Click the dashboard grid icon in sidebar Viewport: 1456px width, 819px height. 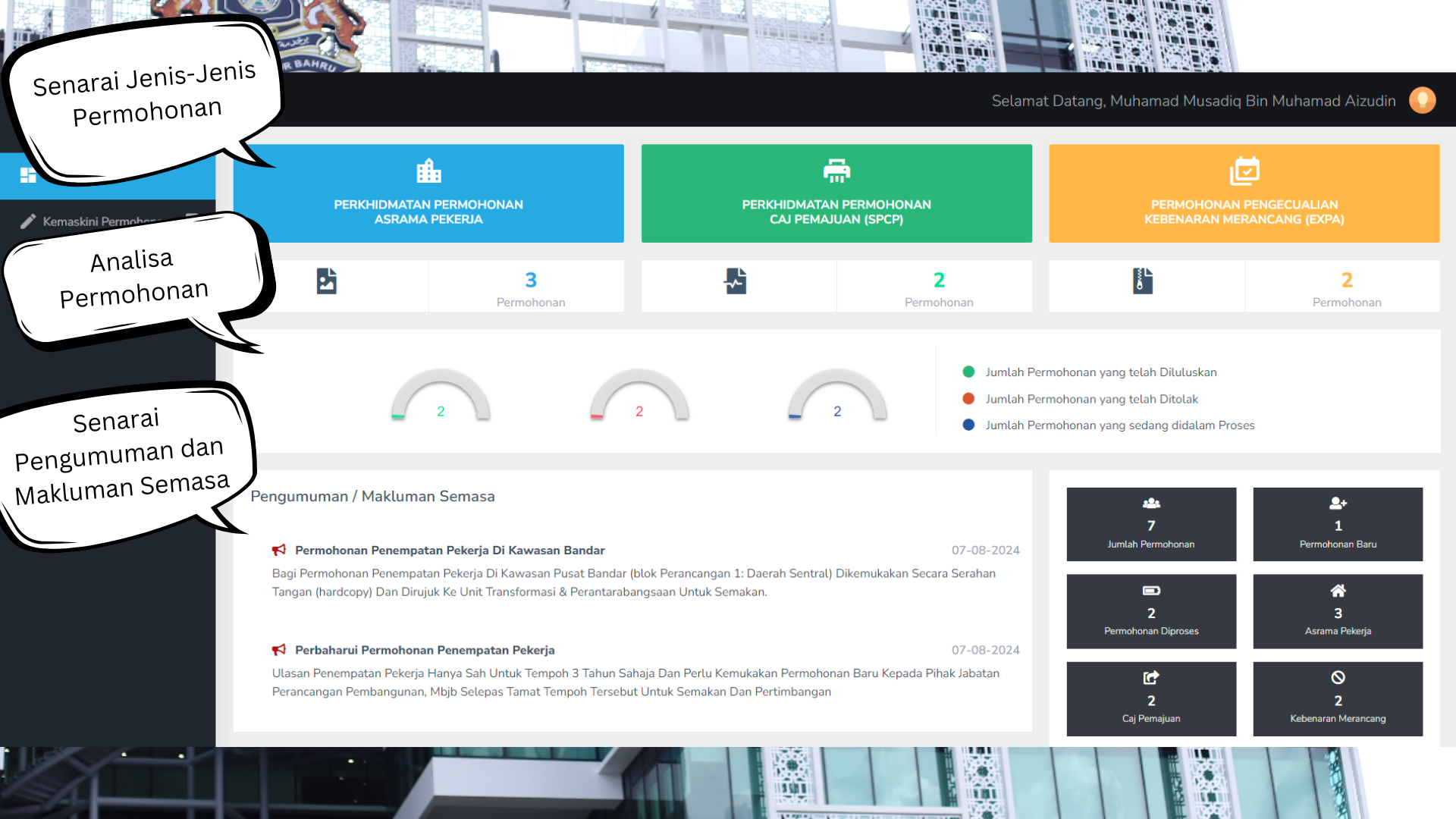(x=28, y=175)
